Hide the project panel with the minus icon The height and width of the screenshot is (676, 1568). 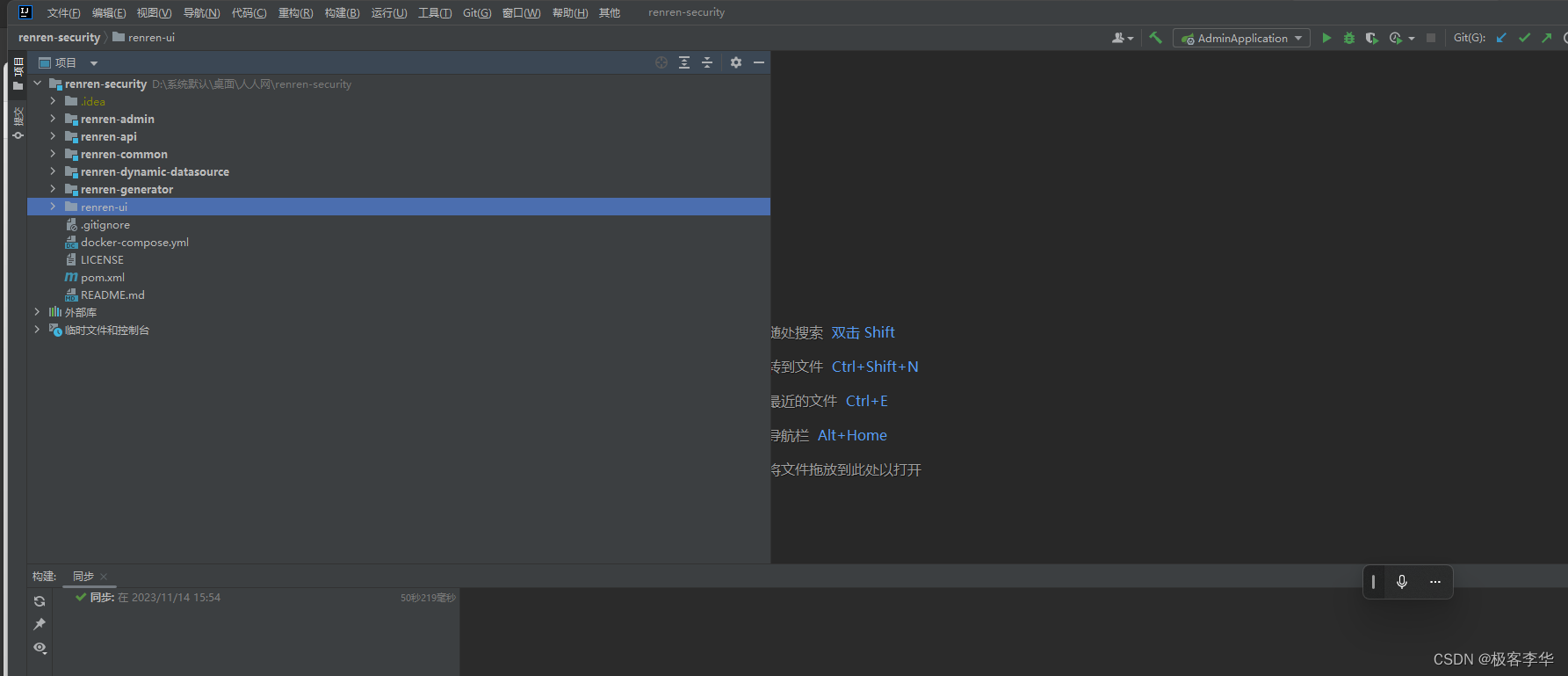[759, 62]
